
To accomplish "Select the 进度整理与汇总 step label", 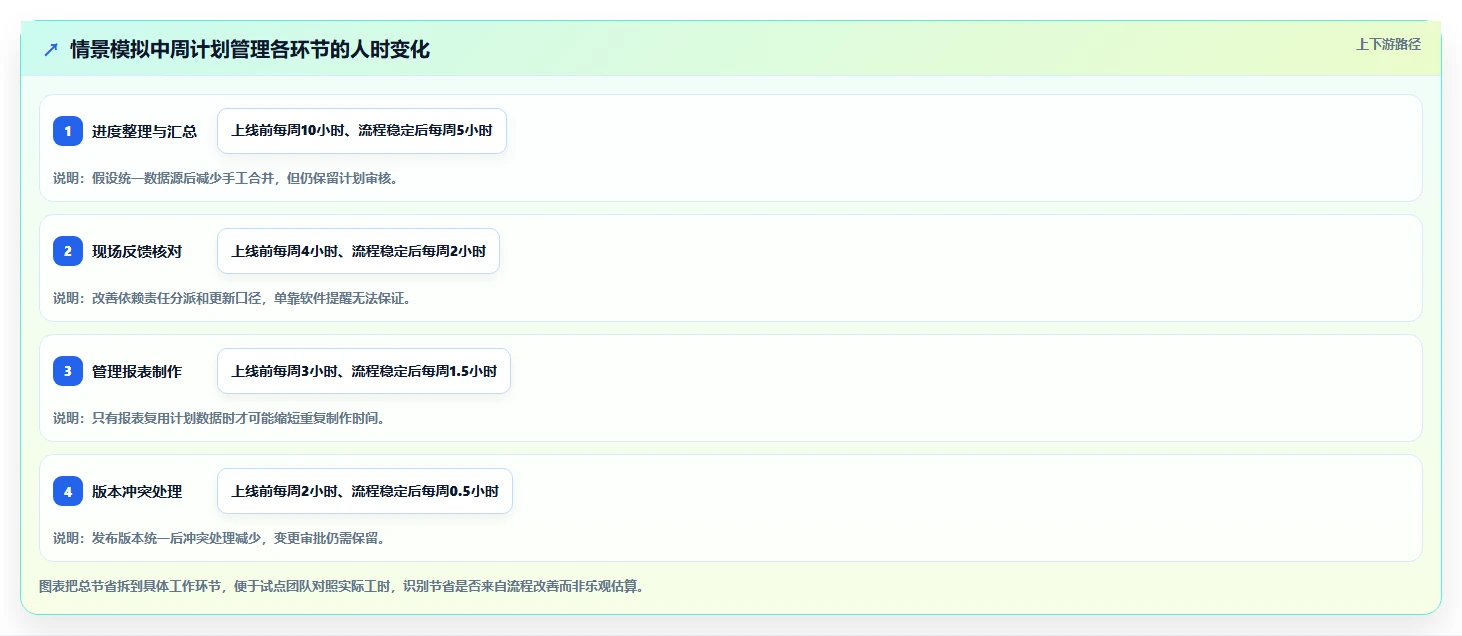I will (x=144, y=131).
